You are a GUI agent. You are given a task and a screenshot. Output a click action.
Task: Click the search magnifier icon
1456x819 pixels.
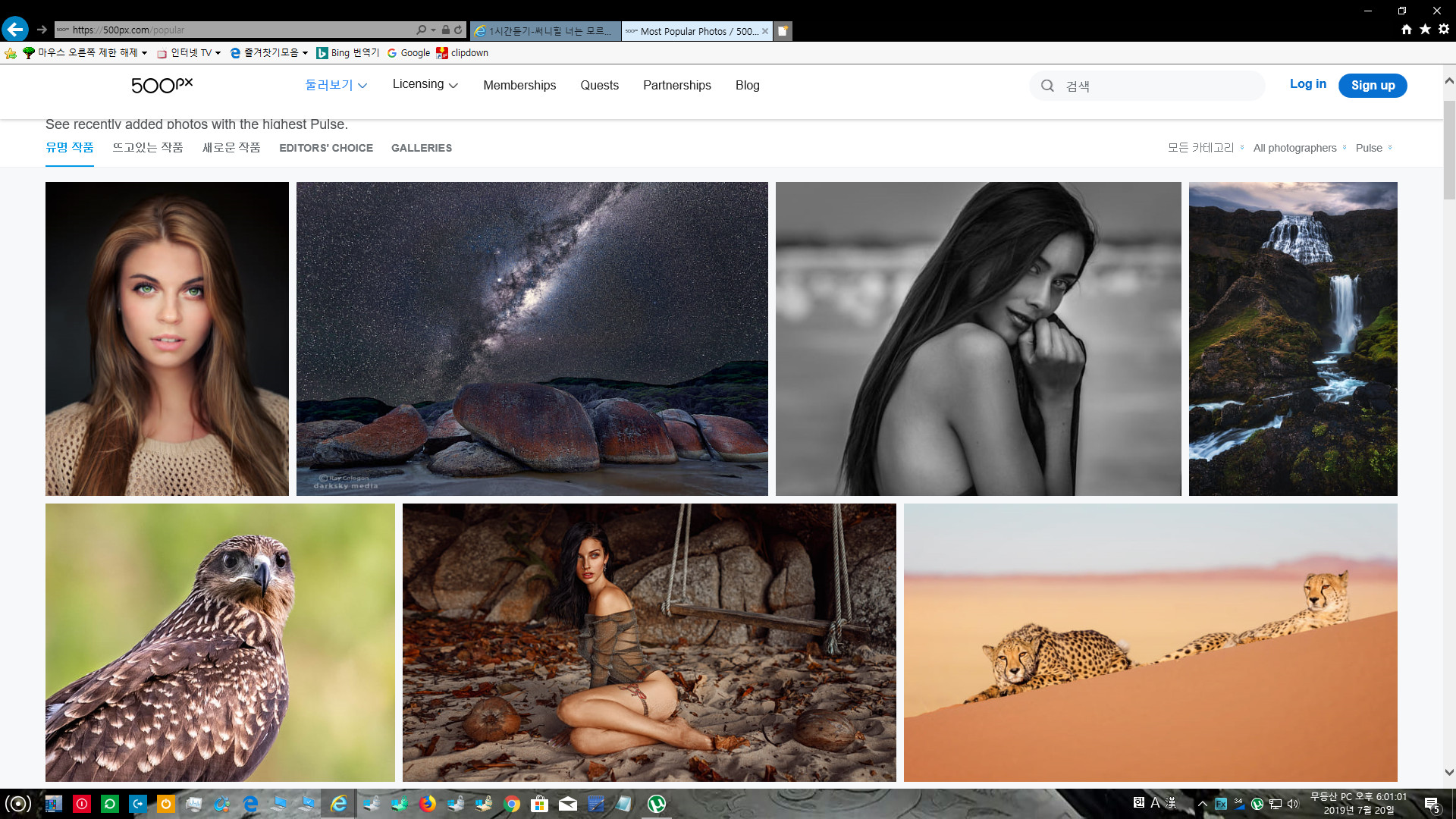coord(1047,86)
